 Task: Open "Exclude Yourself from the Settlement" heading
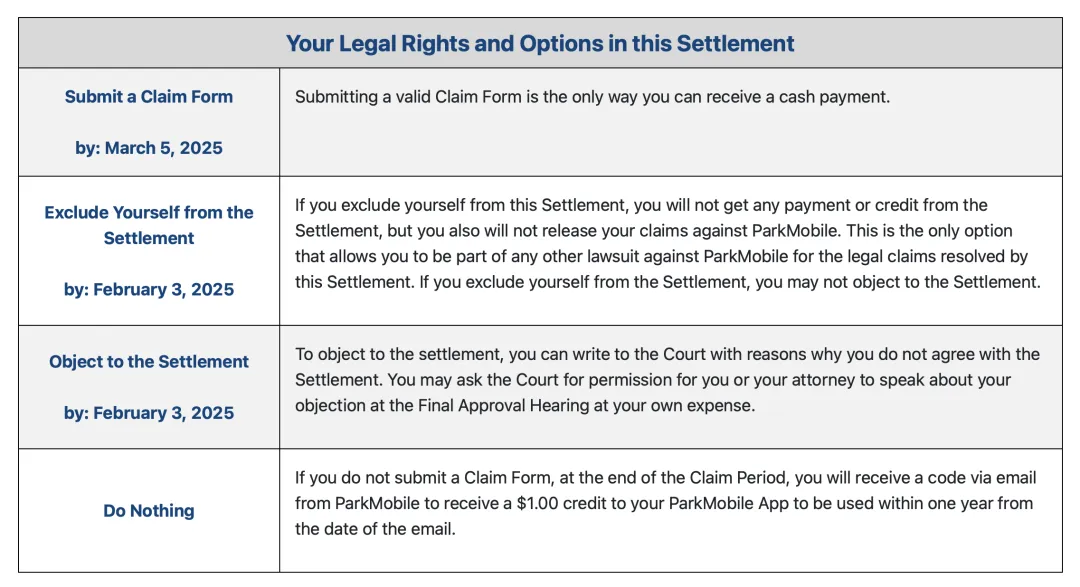(149, 225)
